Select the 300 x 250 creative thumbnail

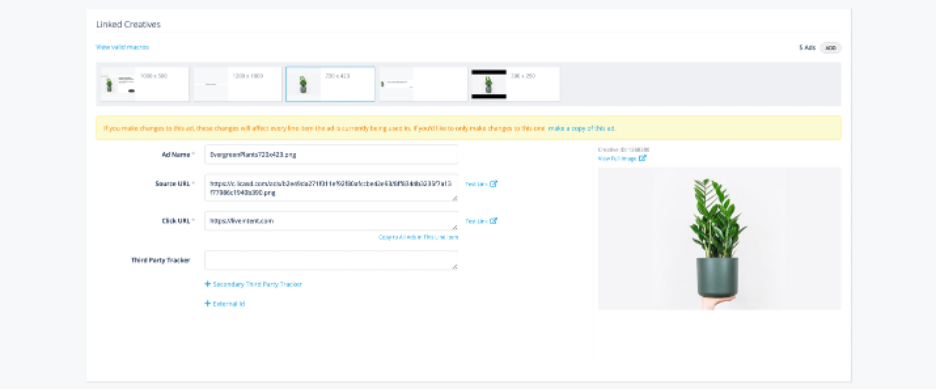point(515,84)
